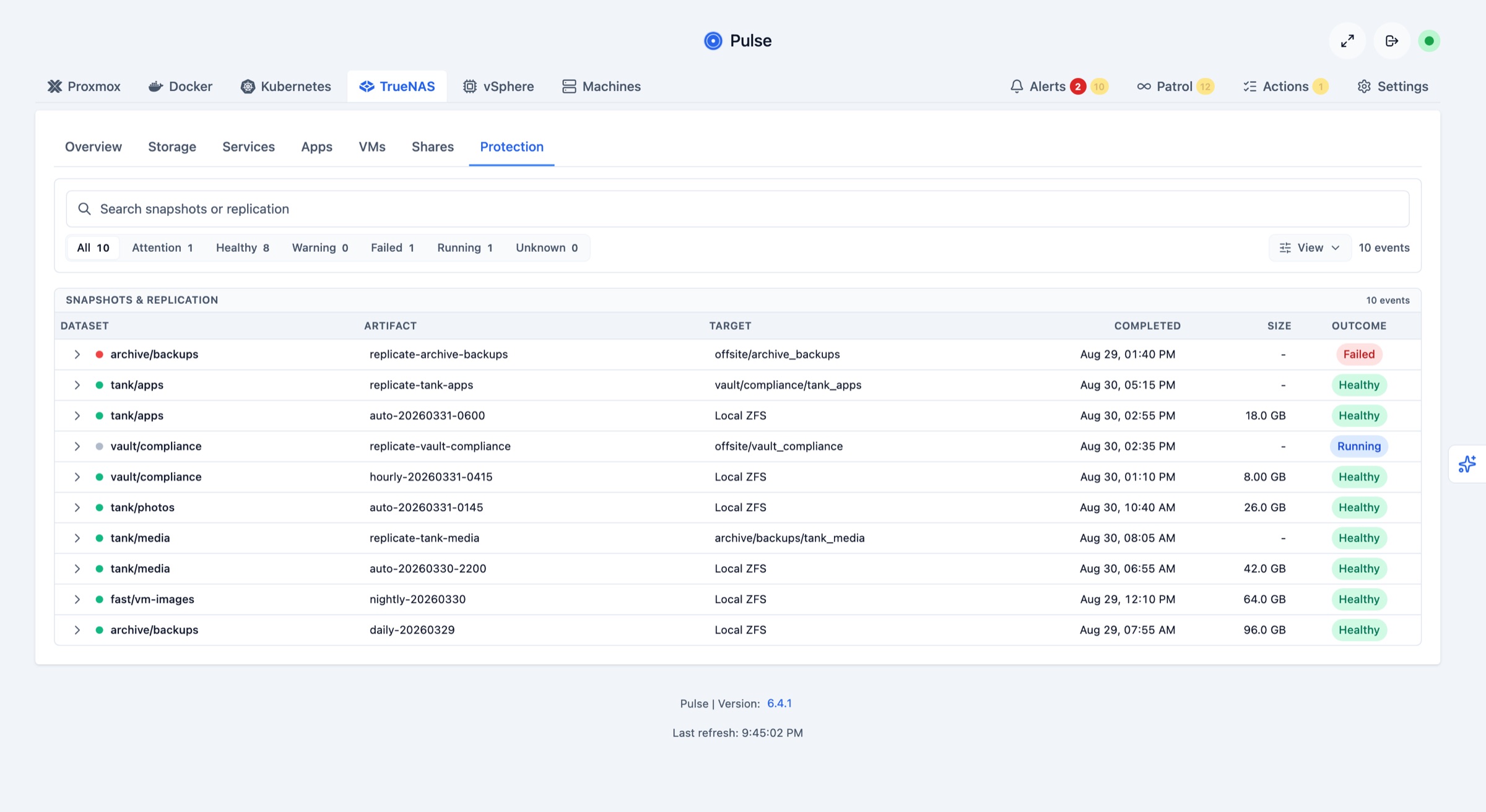Click the Failed outcome badge
The height and width of the screenshot is (812, 1486).
(x=1359, y=355)
